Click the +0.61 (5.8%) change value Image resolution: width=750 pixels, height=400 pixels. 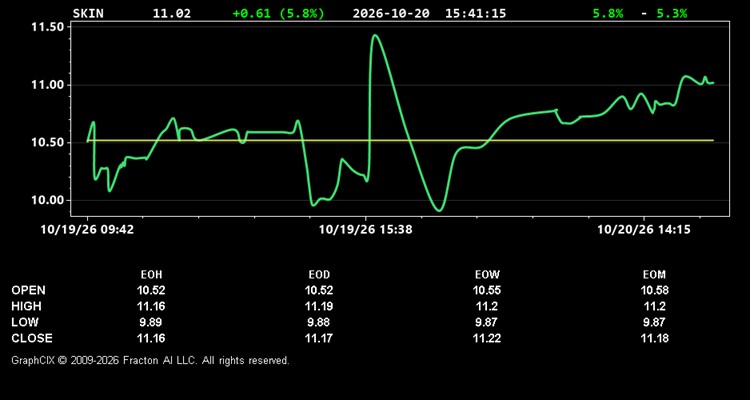(x=278, y=13)
